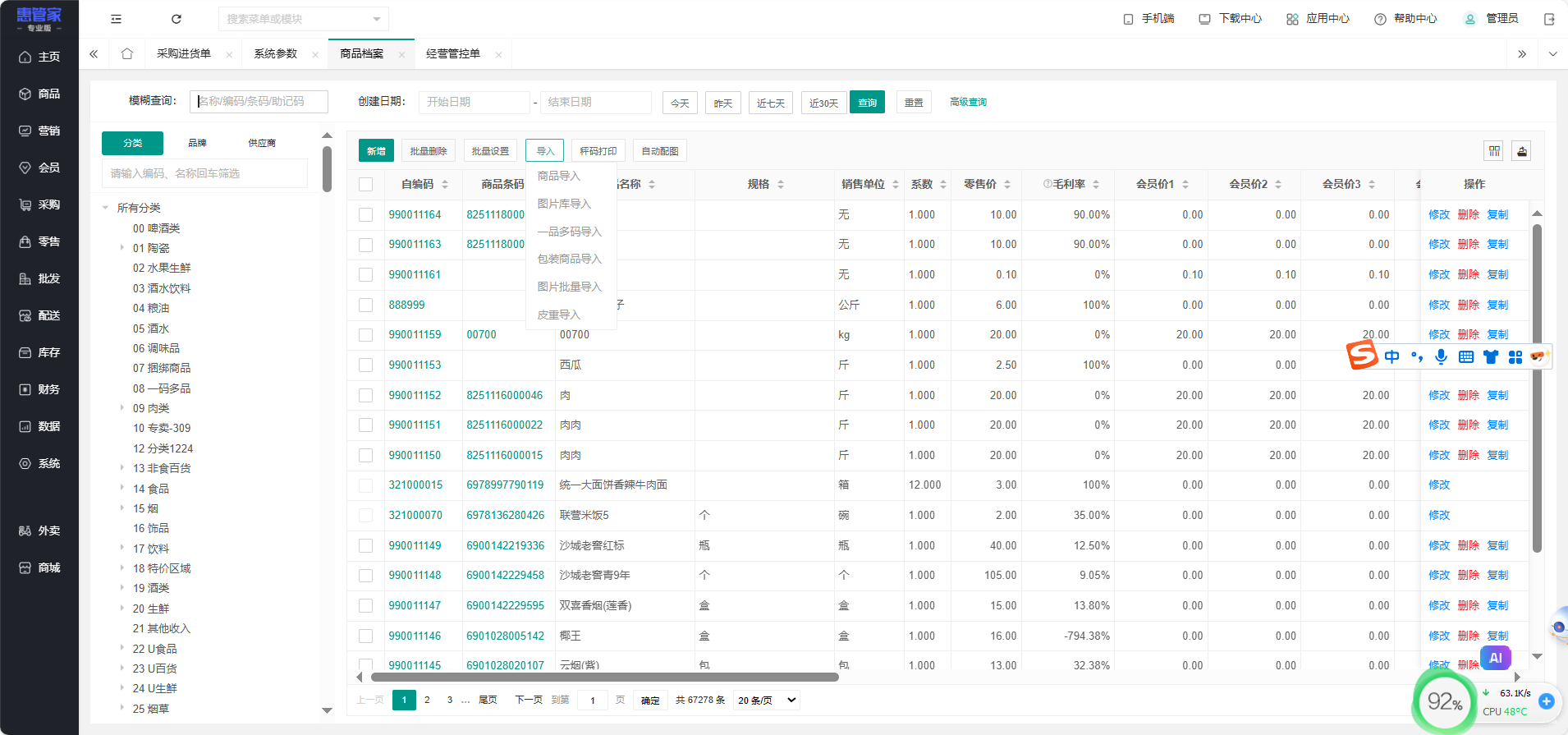Expand the 13 非食百货 category node
Image resolution: width=1568 pixels, height=735 pixels.
pos(122,467)
